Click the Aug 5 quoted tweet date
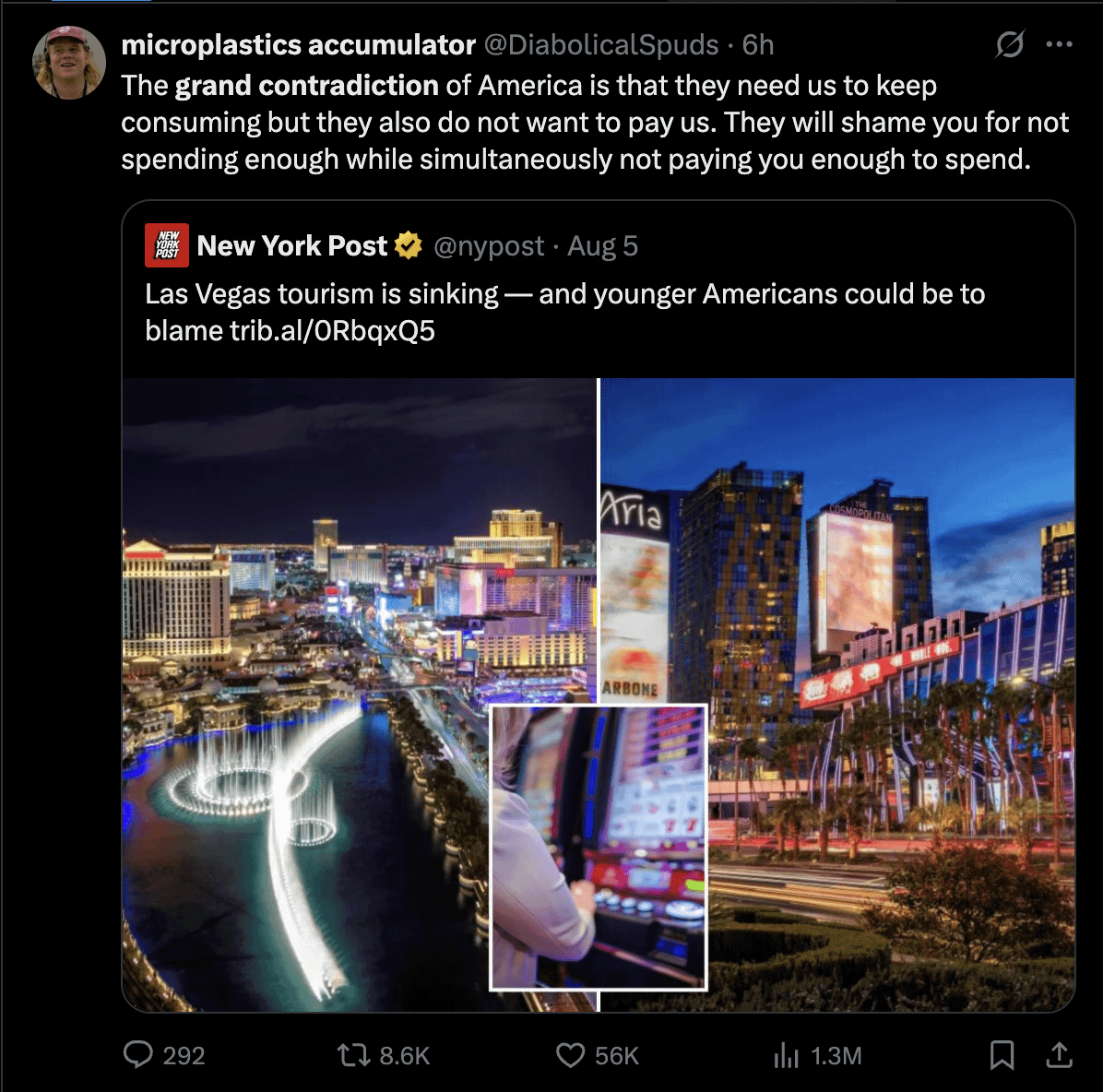1103x1092 pixels. [603, 246]
